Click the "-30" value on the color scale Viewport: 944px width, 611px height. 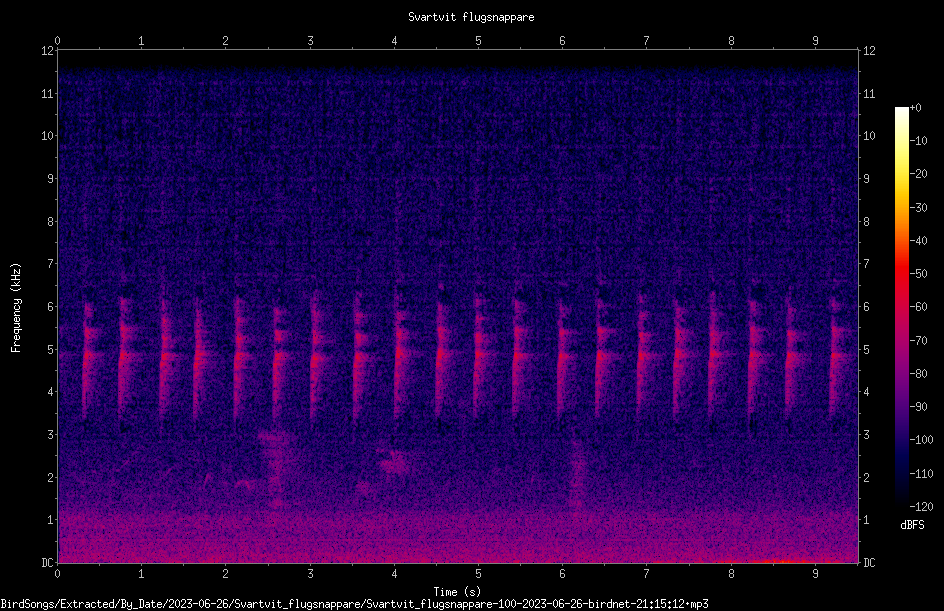click(918, 208)
